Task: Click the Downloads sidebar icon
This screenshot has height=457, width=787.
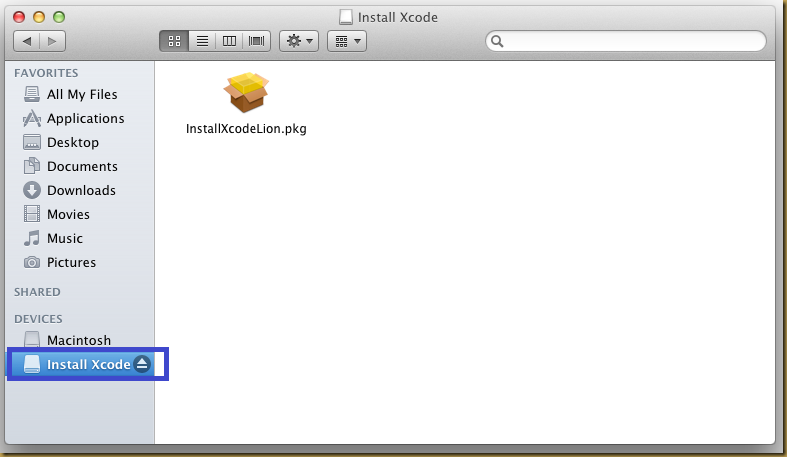Action: pyautogui.click(x=32, y=190)
